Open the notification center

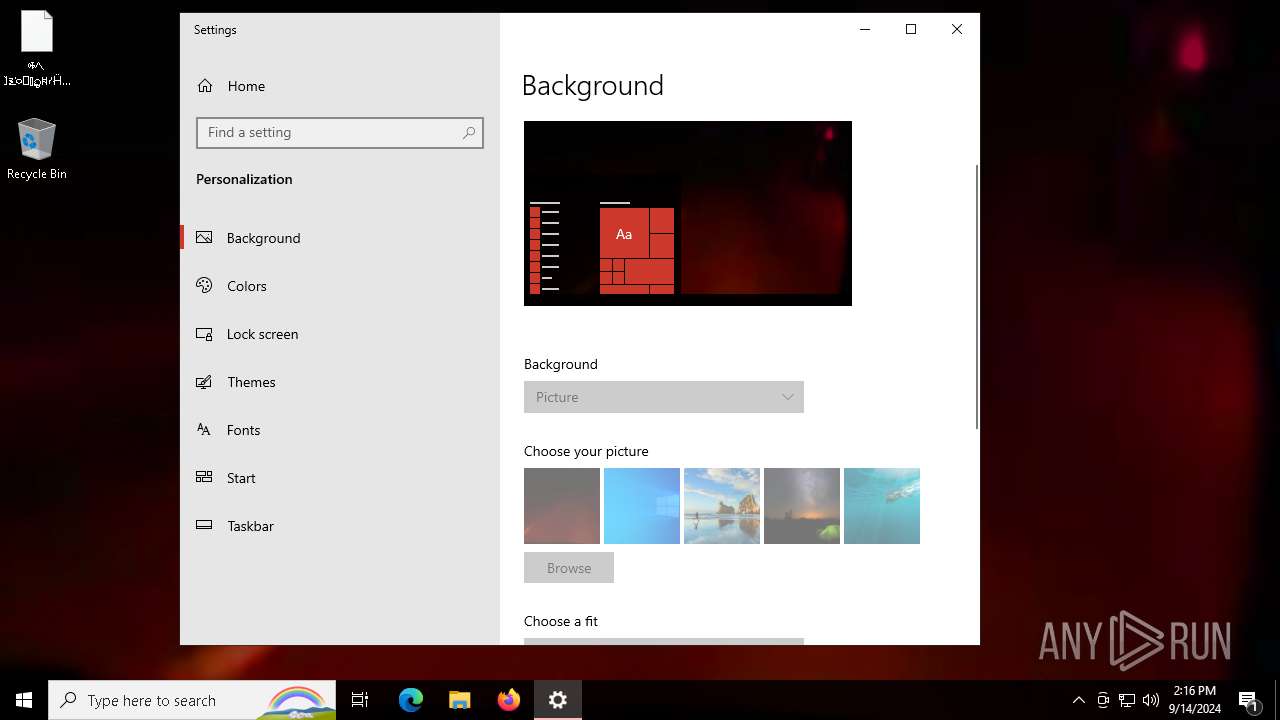[1248, 700]
